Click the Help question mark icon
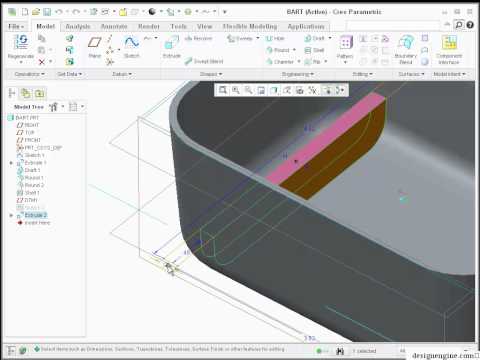Viewport: 480px width, 360px height. (470, 25)
